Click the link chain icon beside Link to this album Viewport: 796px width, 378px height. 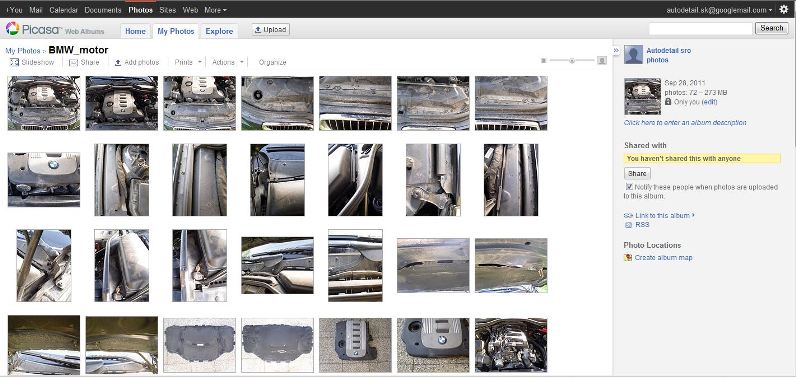click(x=628, y=216)
